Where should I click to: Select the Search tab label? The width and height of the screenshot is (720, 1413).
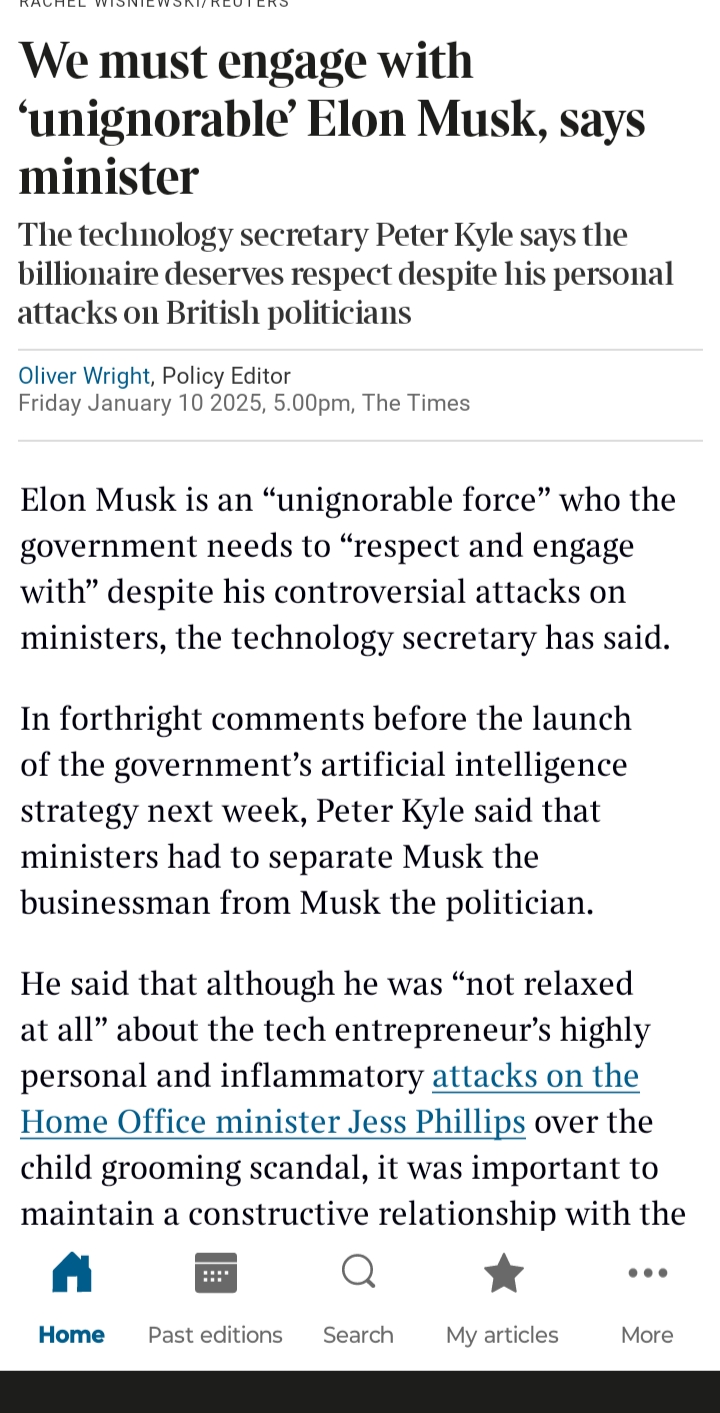click(358, 1335)
